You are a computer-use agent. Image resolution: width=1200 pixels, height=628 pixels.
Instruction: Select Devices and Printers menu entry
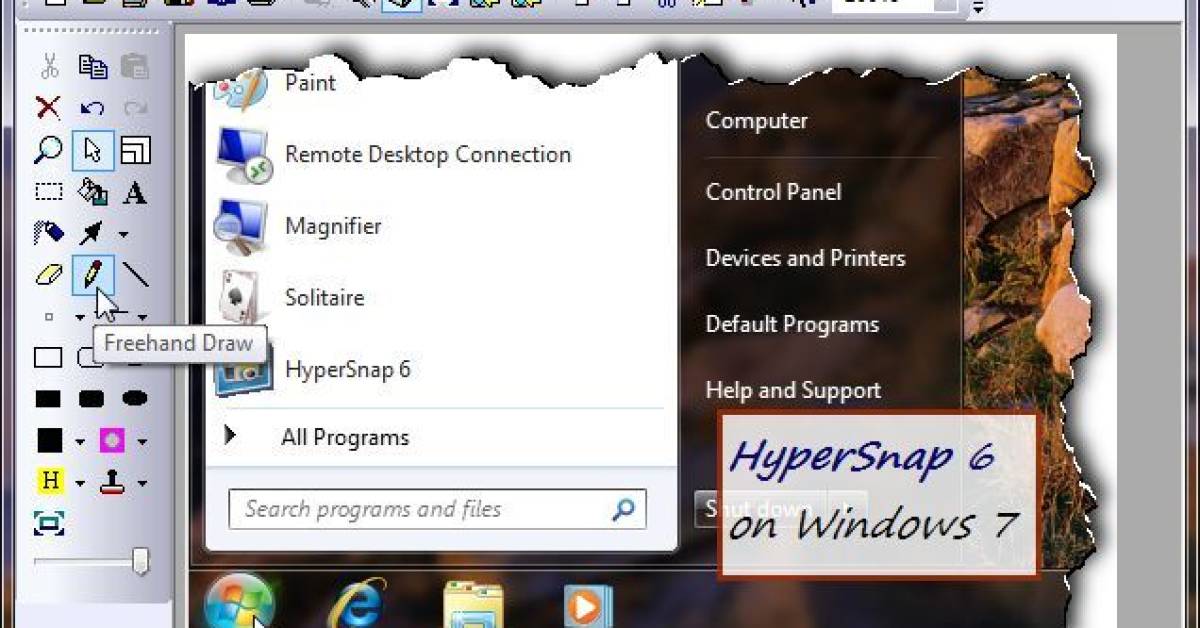(x=806, y=257)
